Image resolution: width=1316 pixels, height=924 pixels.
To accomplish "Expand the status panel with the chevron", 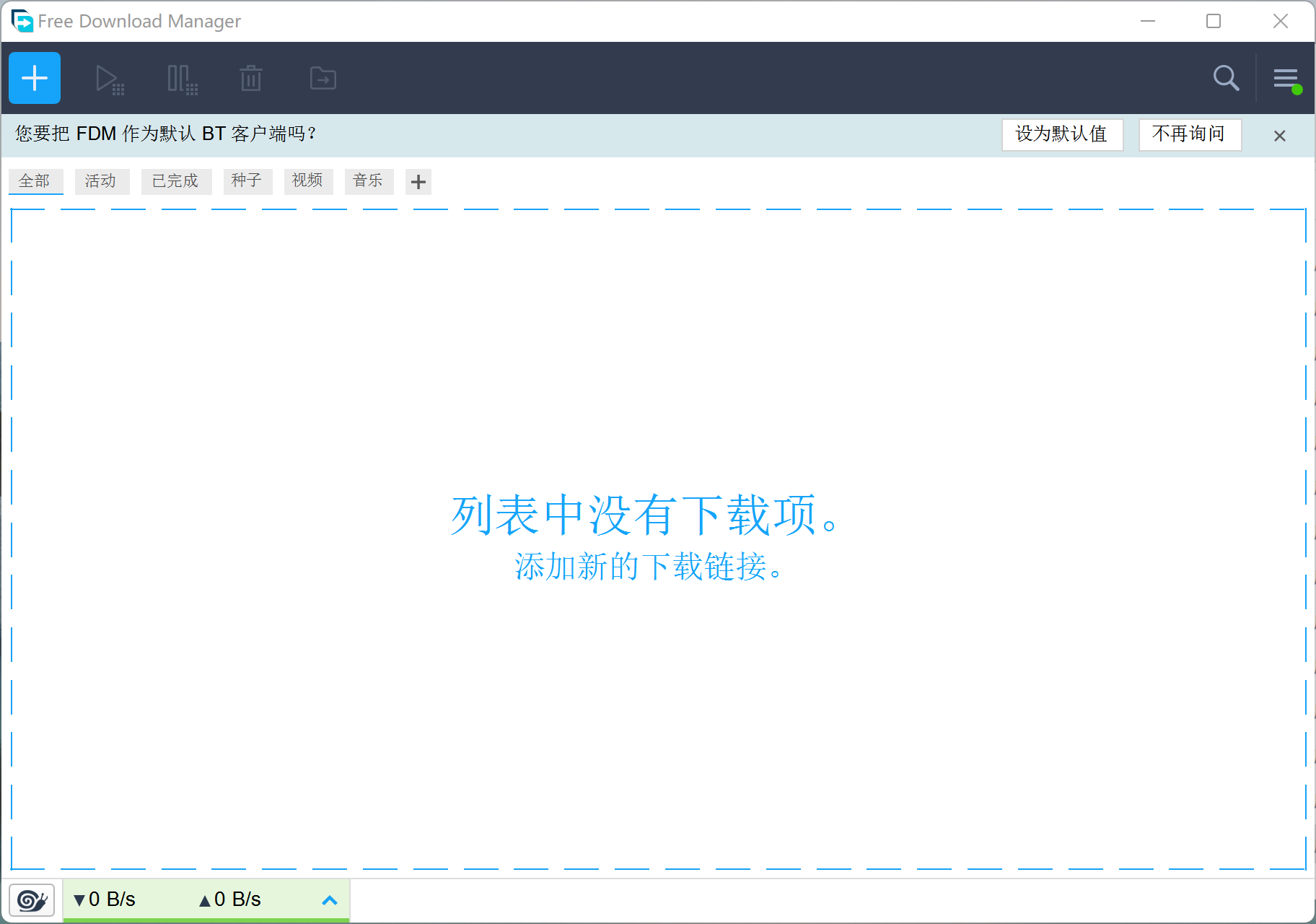I will 330,900.
